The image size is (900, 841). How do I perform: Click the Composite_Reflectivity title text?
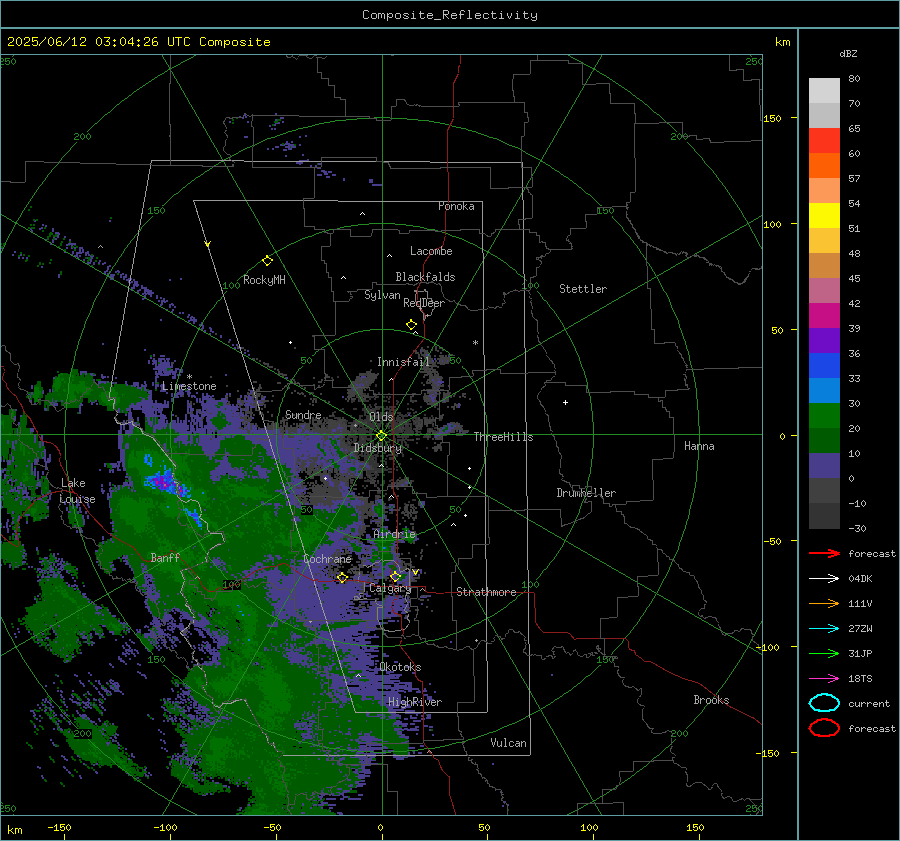coord(450,15)
